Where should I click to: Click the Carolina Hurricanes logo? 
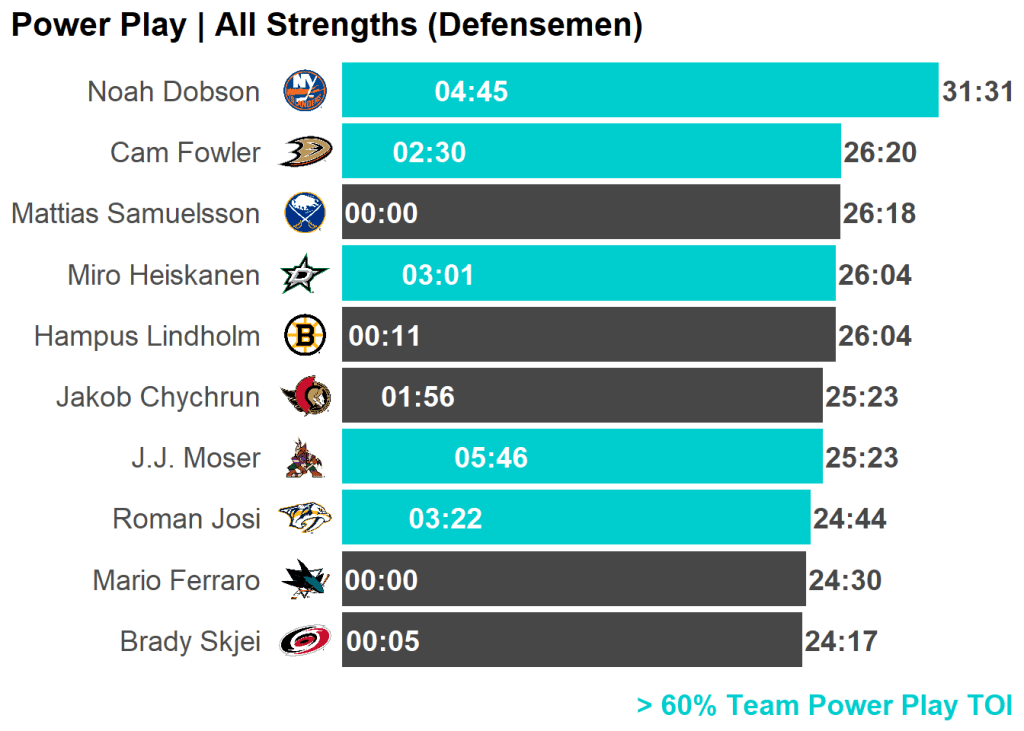click(x=305, y=641)
